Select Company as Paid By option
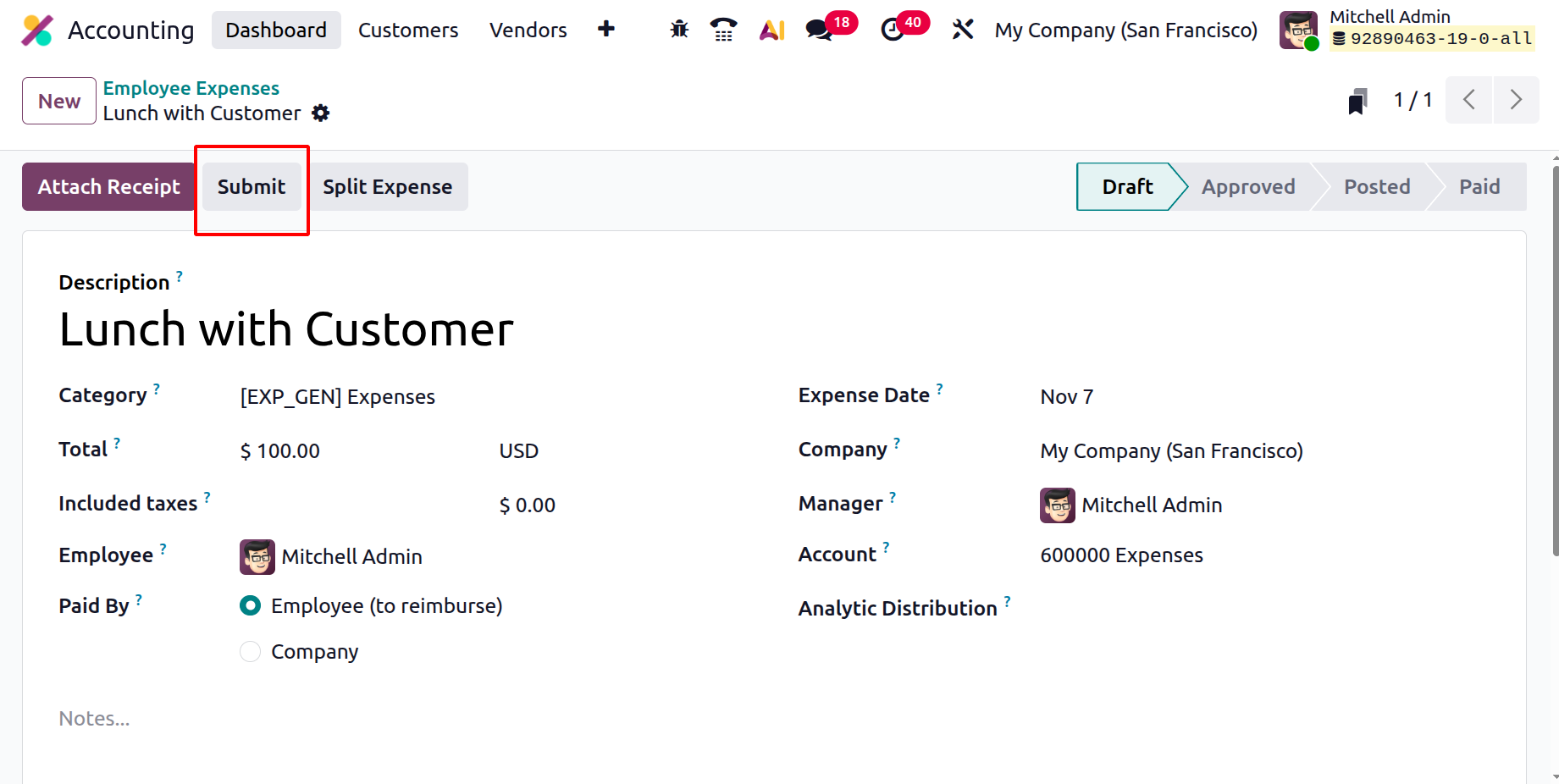 (251, 652)
